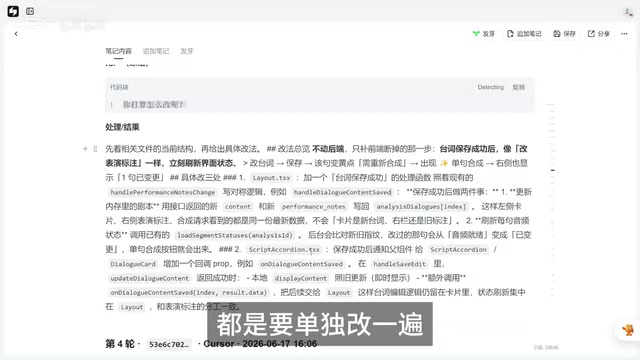640x360 pixels.
Task: Open the 分享 share option
Action: (598, 34)
